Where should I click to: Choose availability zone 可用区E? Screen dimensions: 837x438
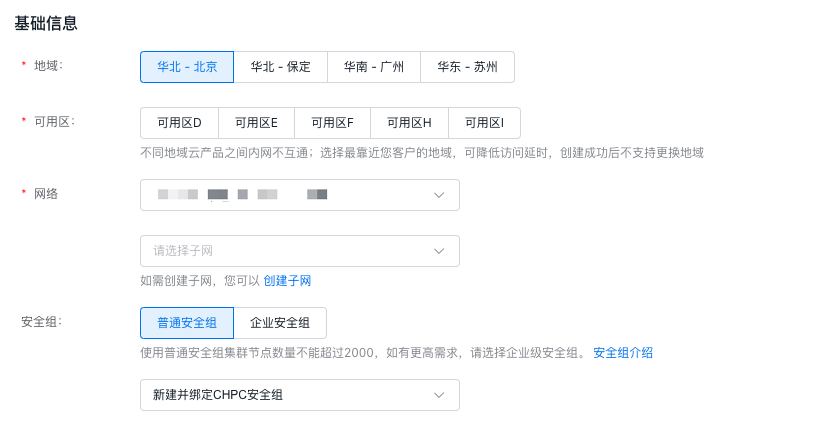256,123
